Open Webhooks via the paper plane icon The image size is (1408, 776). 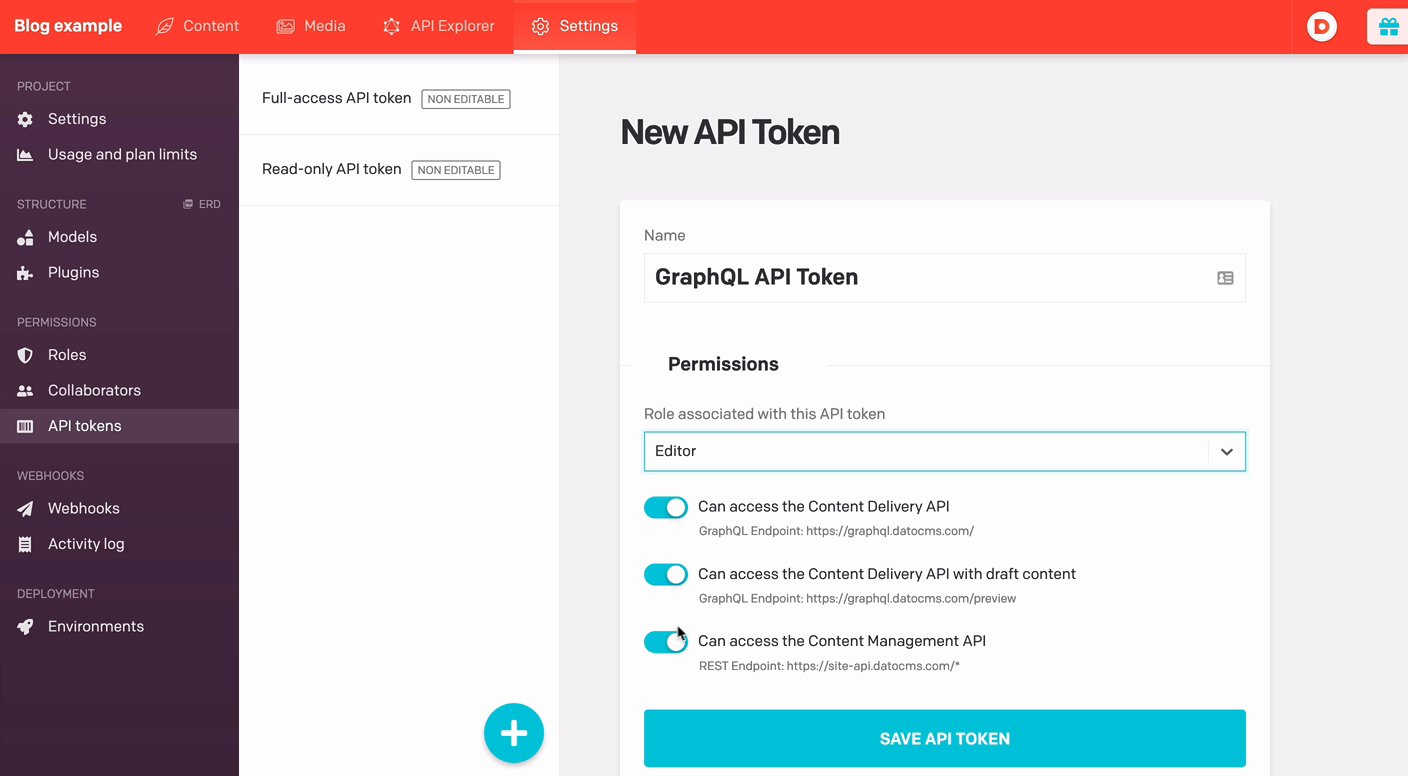coord(26,509)
